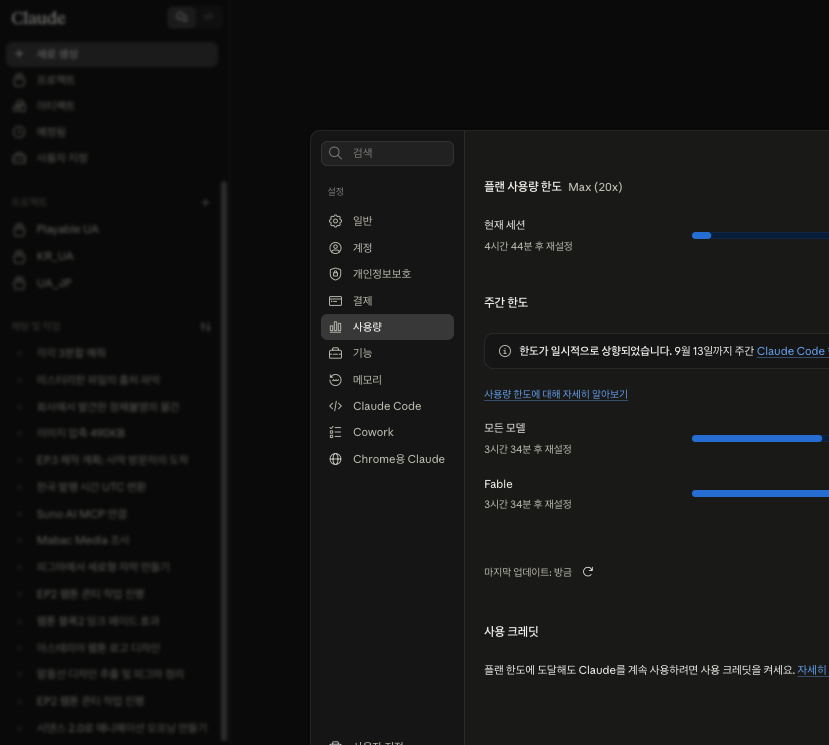Open the 메모리 memory settings
This screenshot has width=829, height=745.
(387, 380)
